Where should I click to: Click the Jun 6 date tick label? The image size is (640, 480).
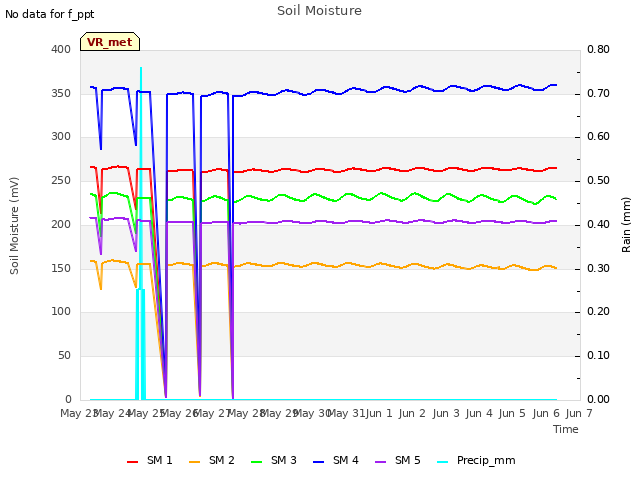pos(546,413)
